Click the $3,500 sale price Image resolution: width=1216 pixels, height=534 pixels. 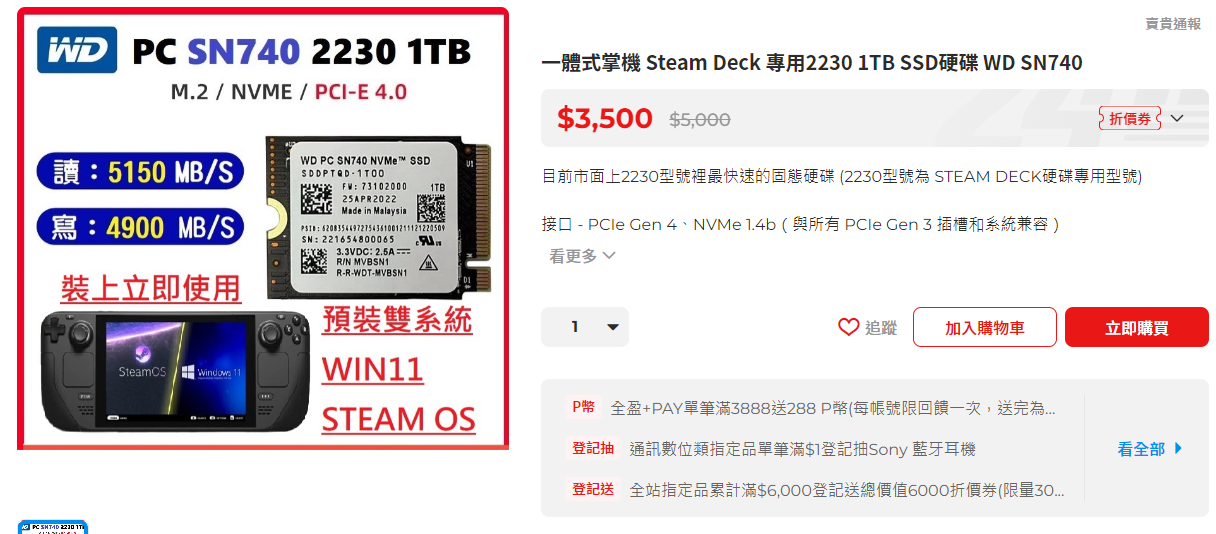(605, 118)
